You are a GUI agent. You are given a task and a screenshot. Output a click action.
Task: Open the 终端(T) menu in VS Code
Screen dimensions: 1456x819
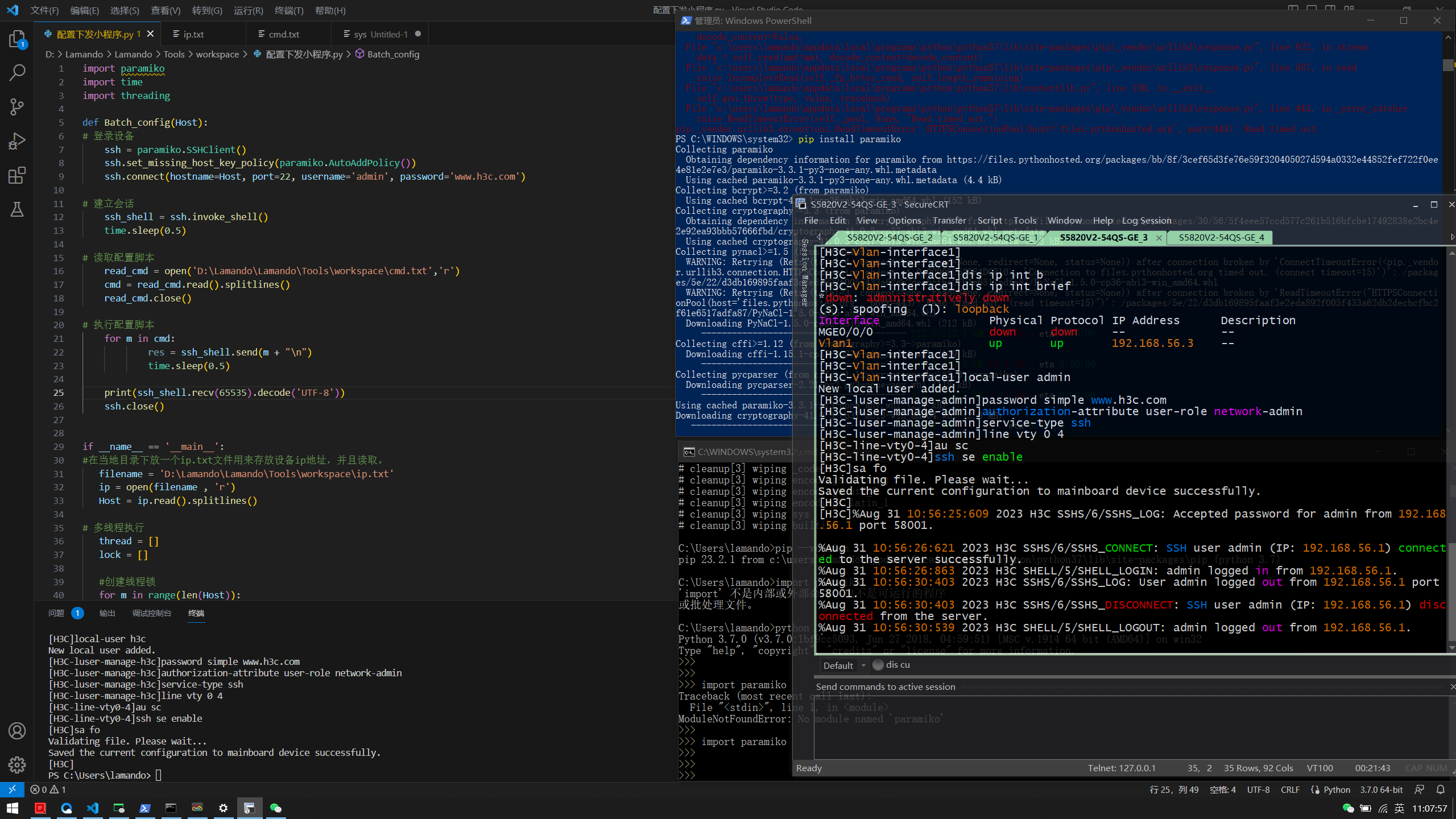click(289, 10)
